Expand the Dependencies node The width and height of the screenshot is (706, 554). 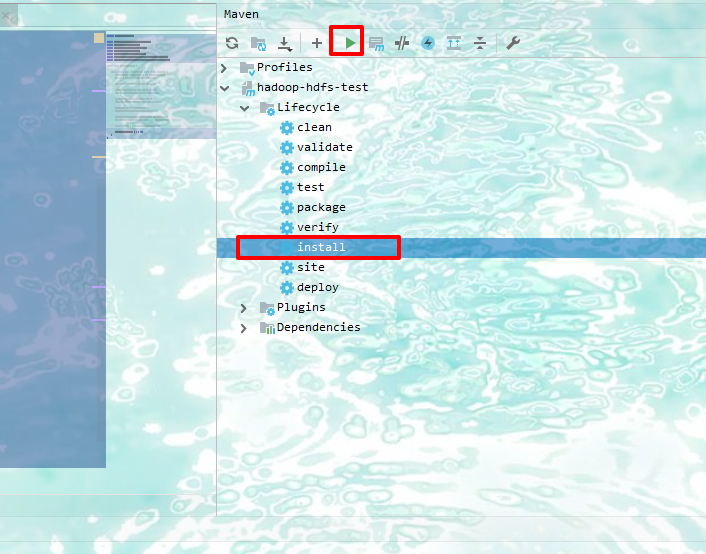244,328
